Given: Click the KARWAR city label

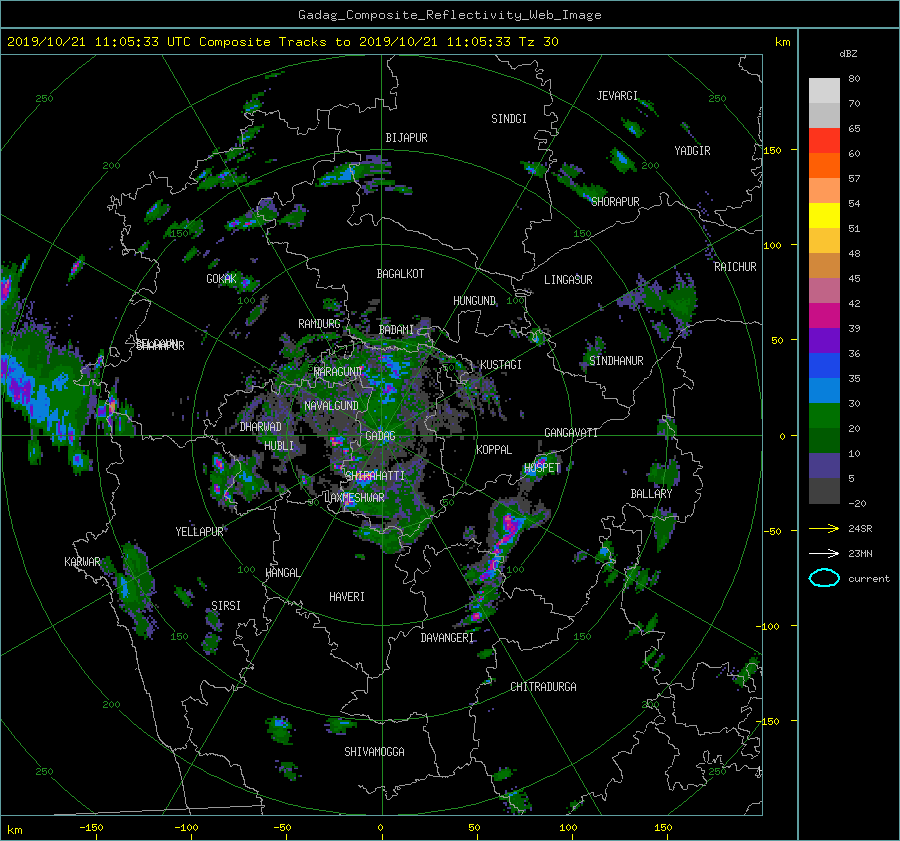Looking at the screenshot, I should pos(82,561).
